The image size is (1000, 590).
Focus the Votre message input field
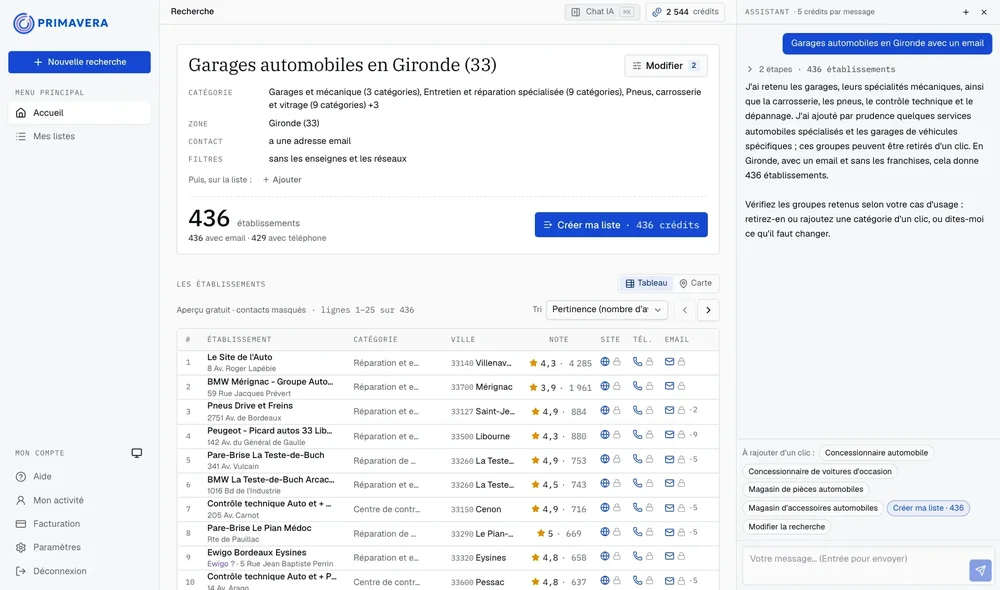click(x=855, y=564)
